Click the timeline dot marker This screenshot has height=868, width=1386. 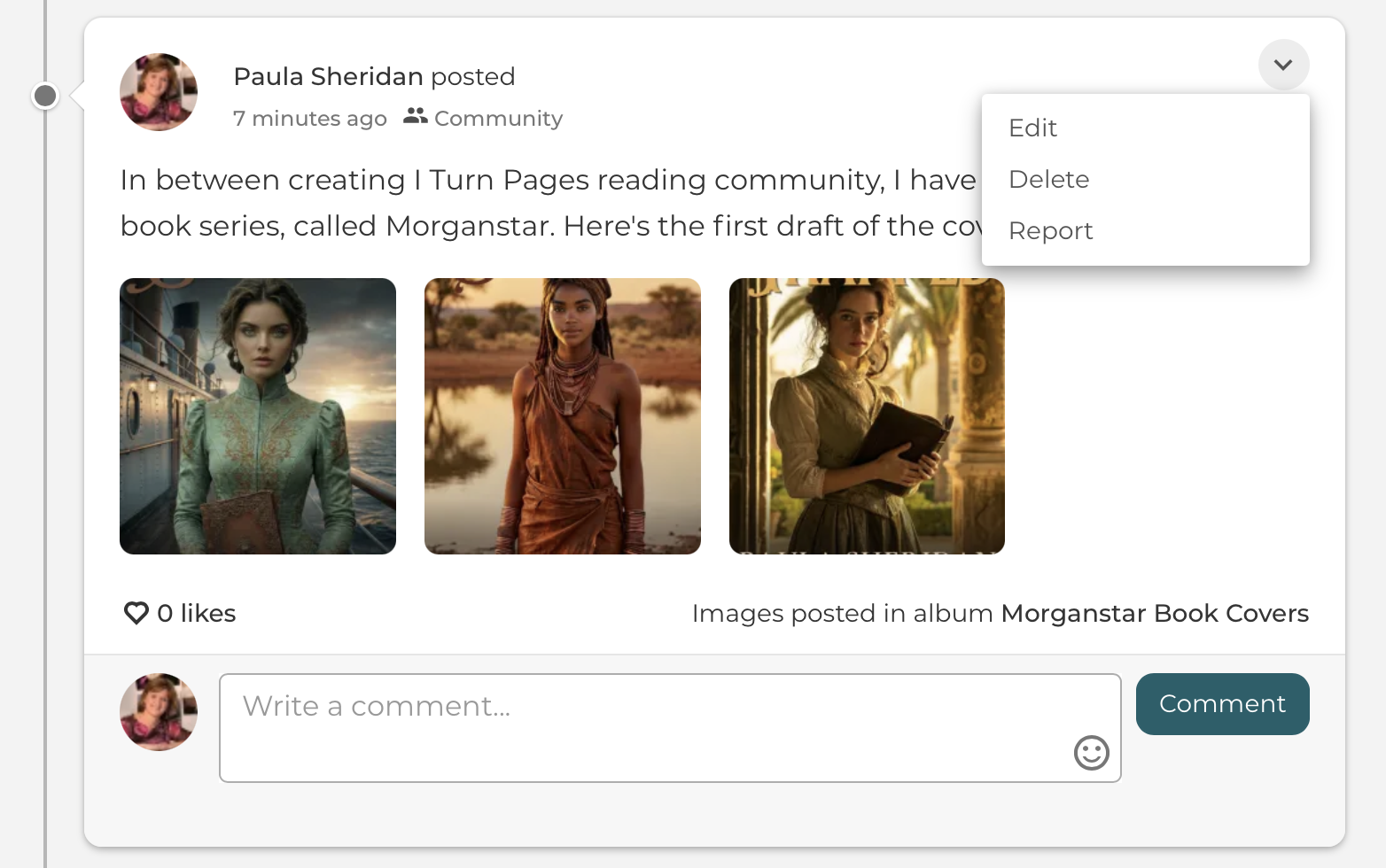click(x=45, y=95)
